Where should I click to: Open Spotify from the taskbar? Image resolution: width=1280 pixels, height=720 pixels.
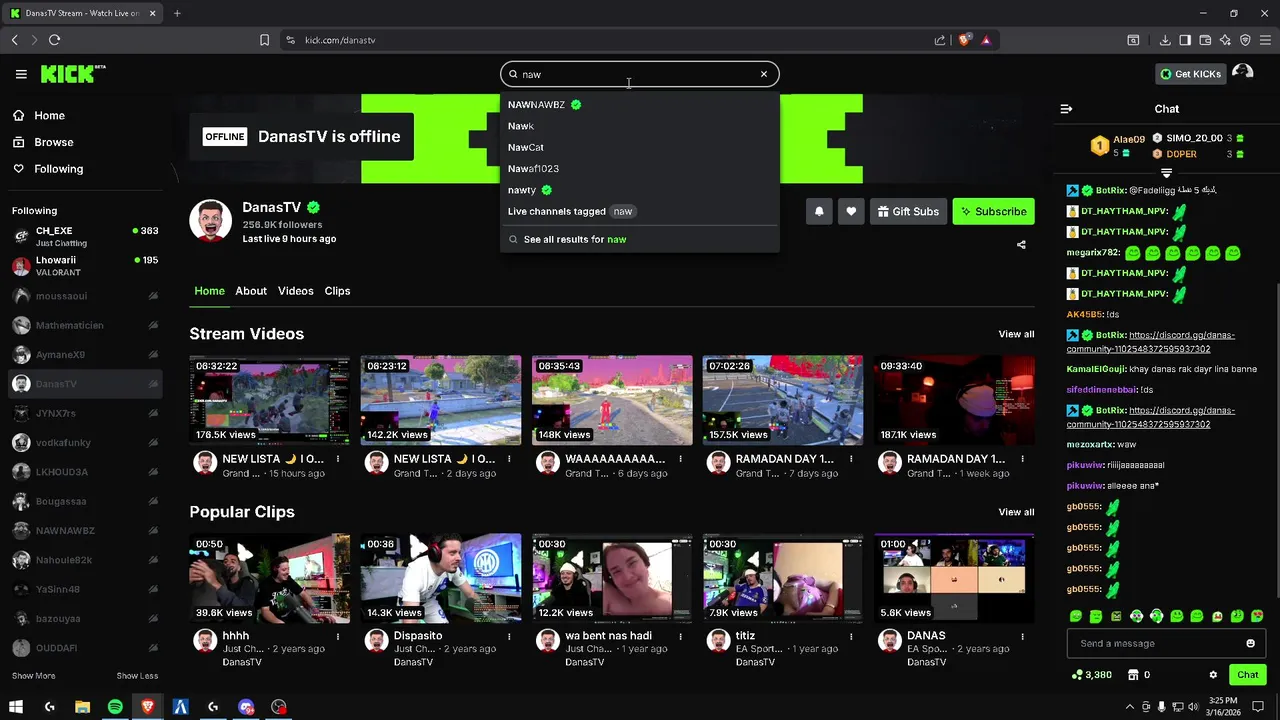click(x=115, y=707)
